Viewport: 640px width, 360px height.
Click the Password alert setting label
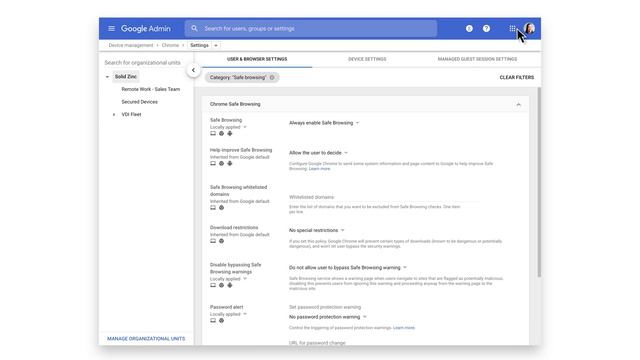coord(227,307)
